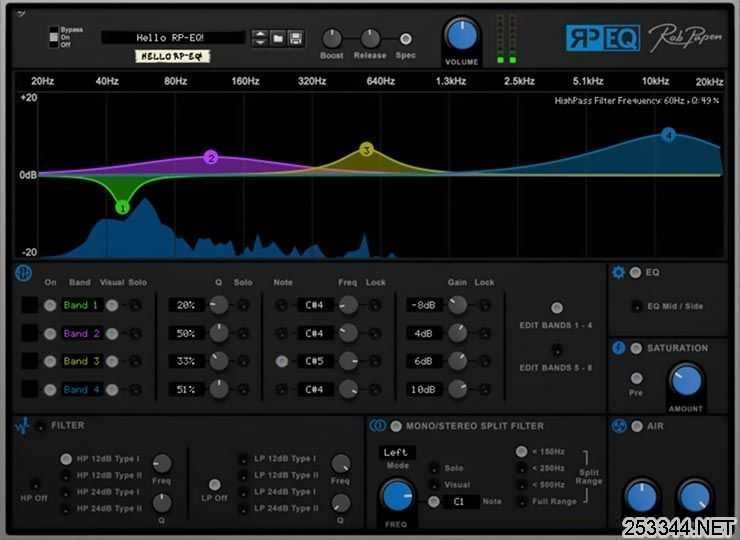
Task: Toggle the AIR power button
Action: click(x=637, y=426)
